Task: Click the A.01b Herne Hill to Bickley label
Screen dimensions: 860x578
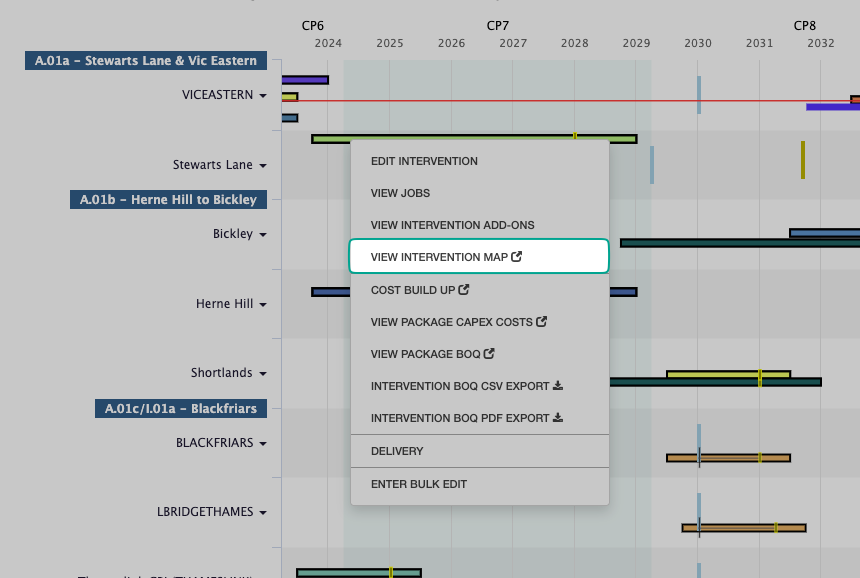Action: [167, 199]
